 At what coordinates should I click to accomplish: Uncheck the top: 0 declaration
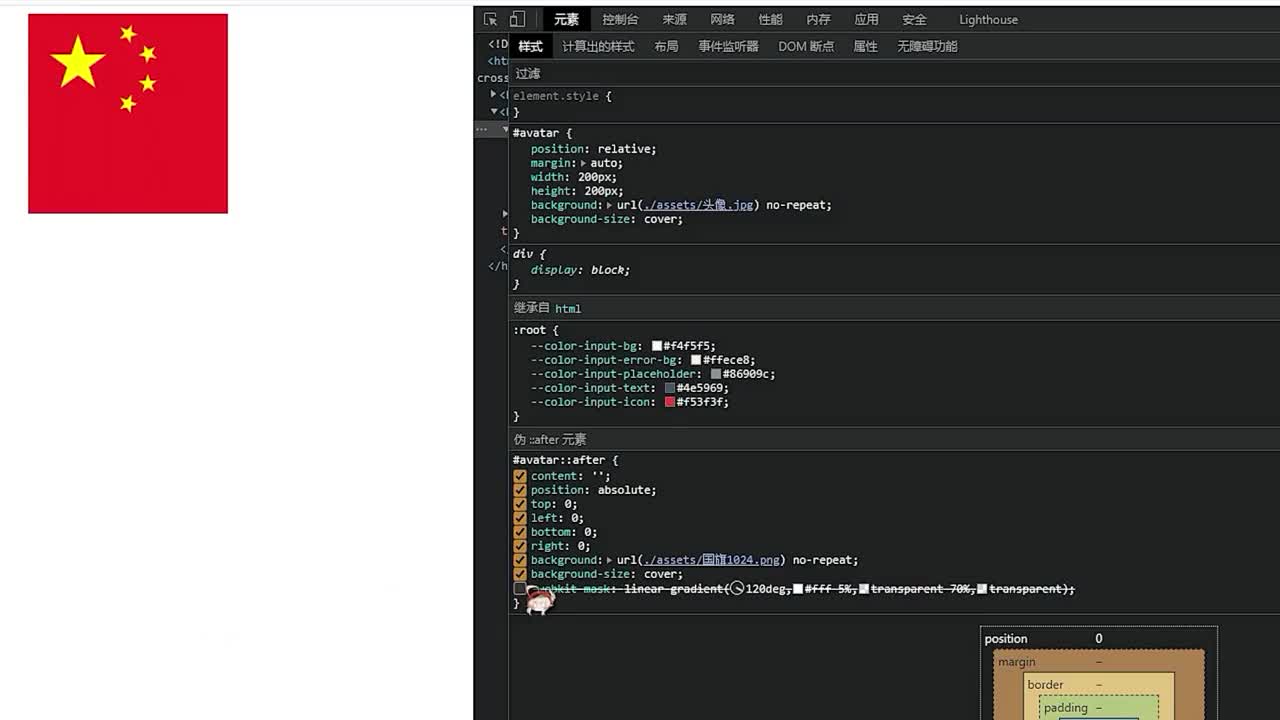click(x=520, y=504)
